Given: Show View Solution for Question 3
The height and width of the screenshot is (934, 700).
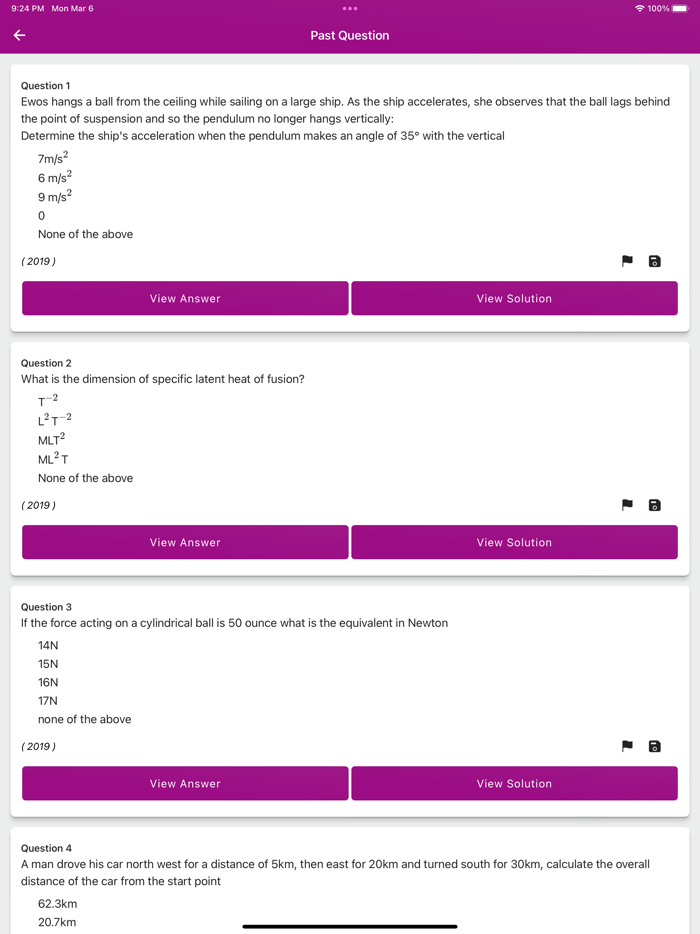Looking at the screenshot, I should pyautogui.click(x=514, y=783).
